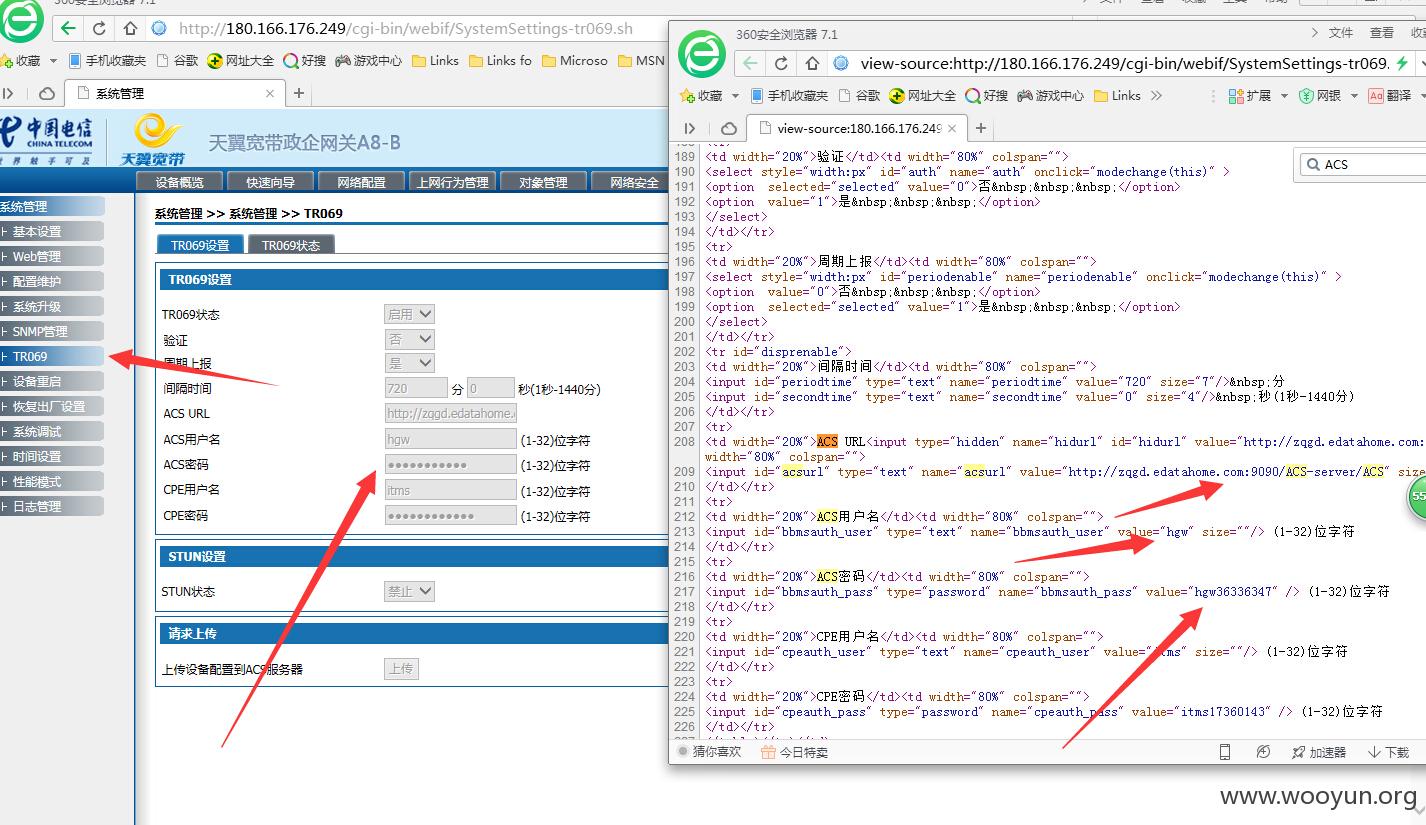Open 游戏中心 bookmark in front window
Screen dimensions: 1426x825
tap(1050, 96)
